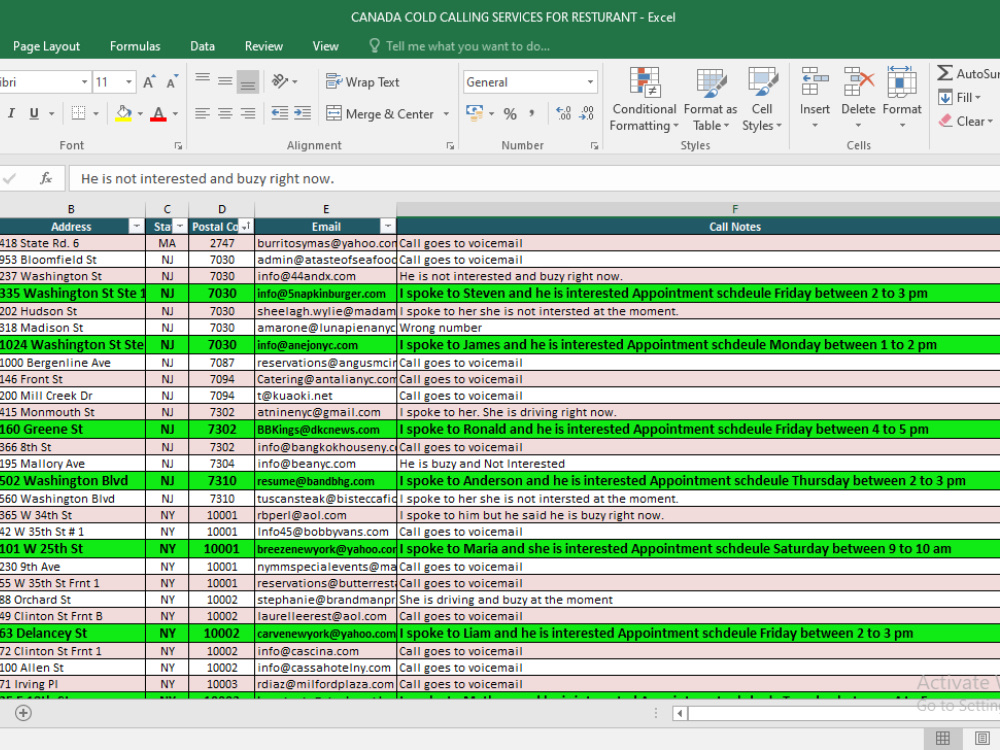Align text left
The height and width of the screenshot is (750, 1000).
click(x=203, y=114)
